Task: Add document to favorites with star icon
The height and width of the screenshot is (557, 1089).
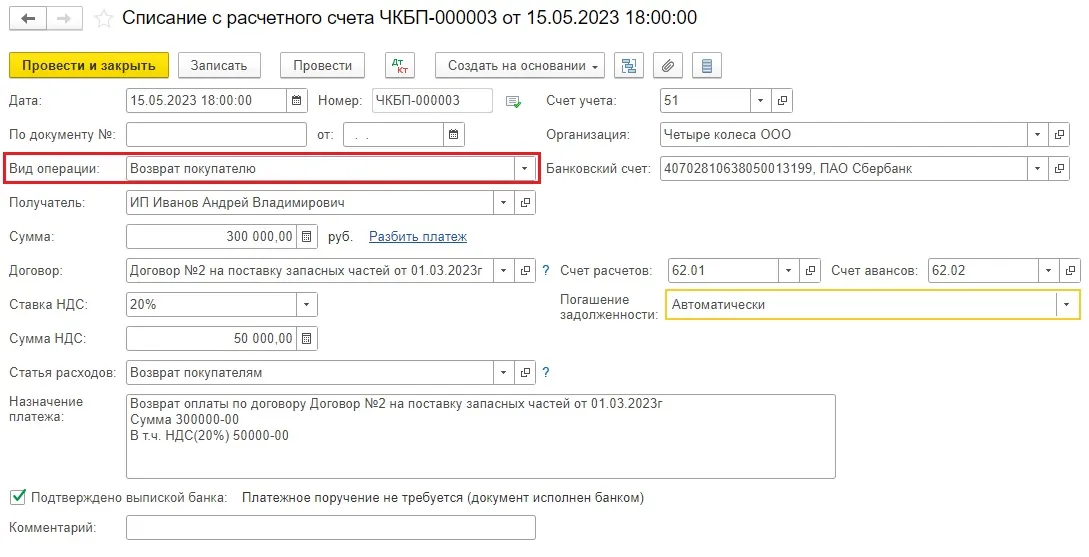Action: (x=102, y=19)
